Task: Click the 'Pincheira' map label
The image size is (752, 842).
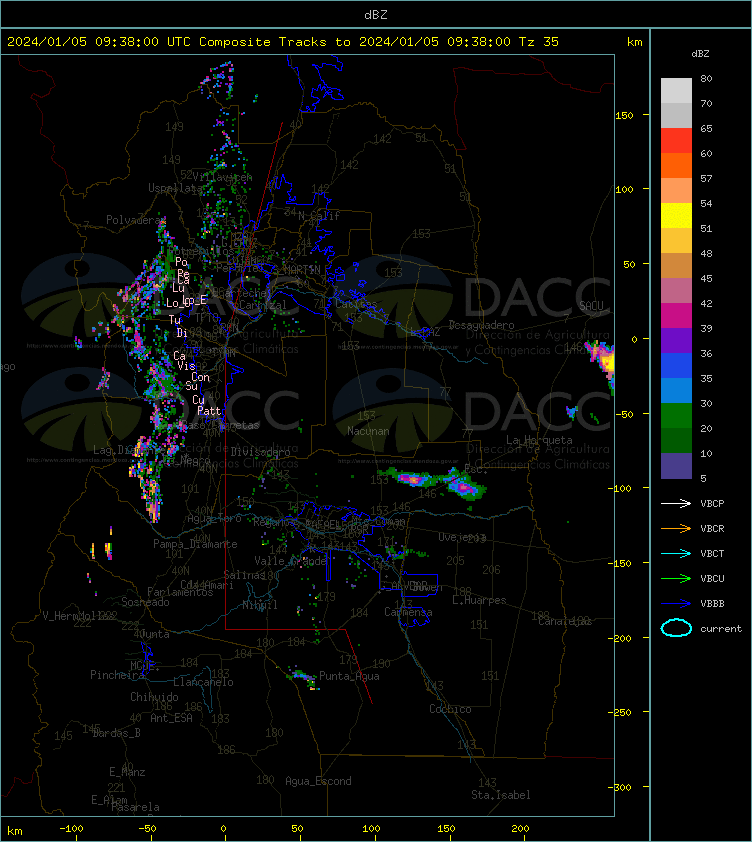Action: (x=117, y=675)
